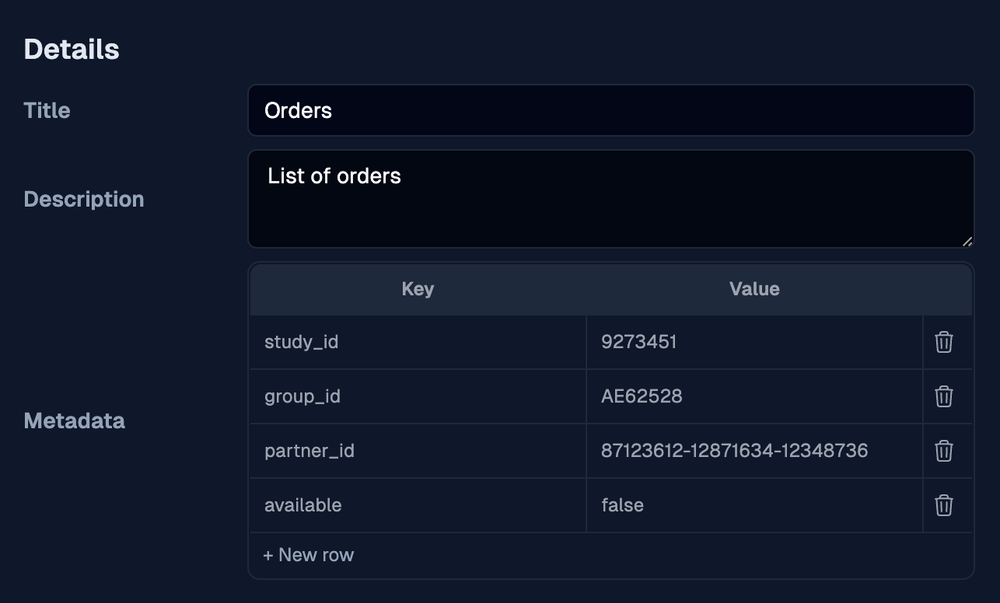Click the Title input field

pyautogui.click(x=610, y=110)
